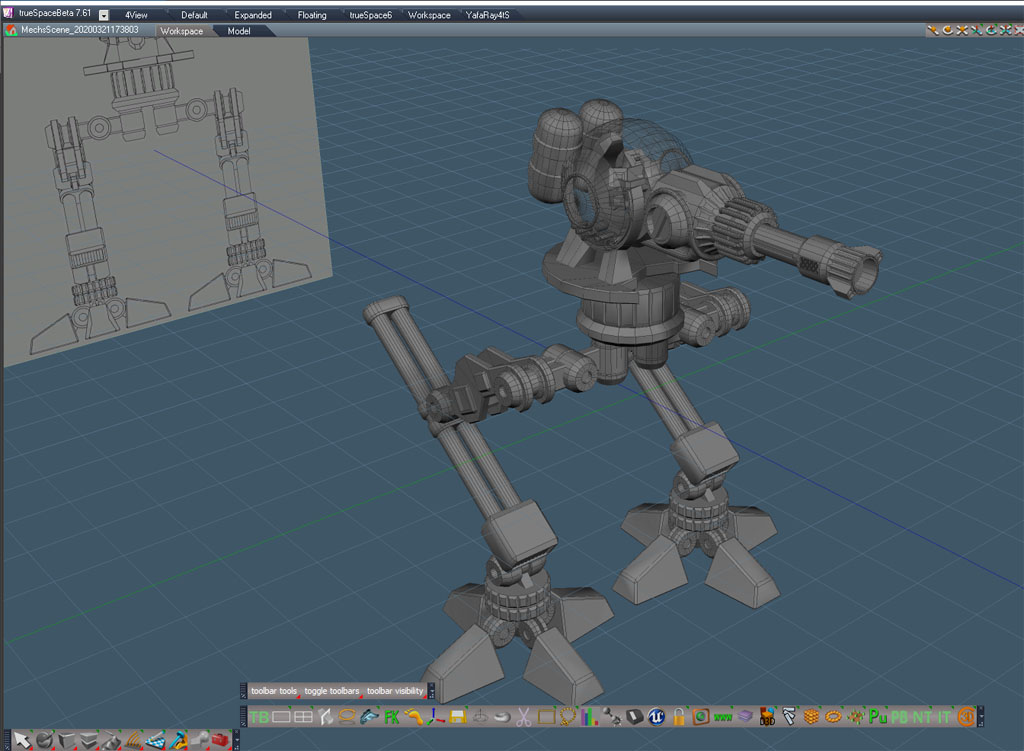Click the green www icon
Screen dimensions: 1024x751
(x=723, y=717)
